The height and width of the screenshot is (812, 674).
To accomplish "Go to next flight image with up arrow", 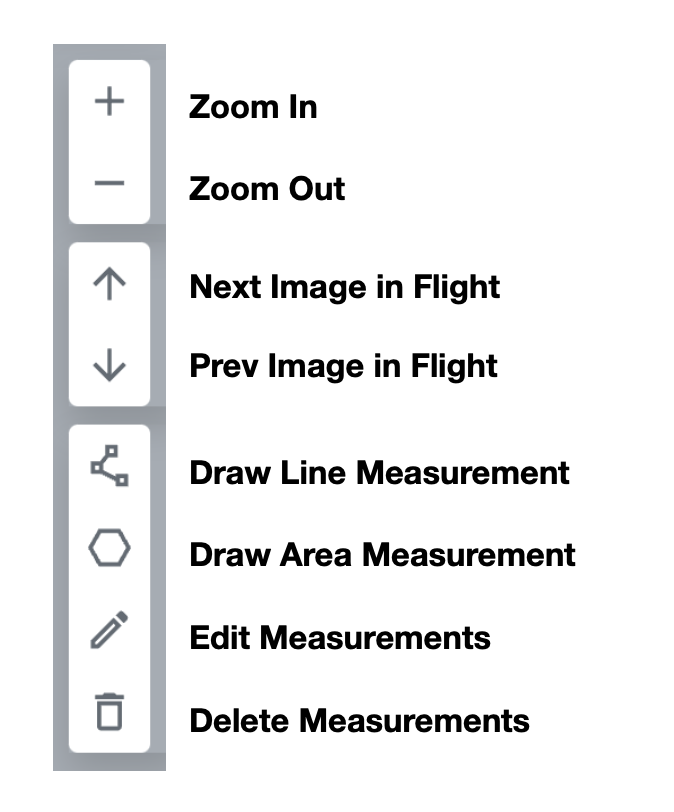I will click(x=109, y=285).
